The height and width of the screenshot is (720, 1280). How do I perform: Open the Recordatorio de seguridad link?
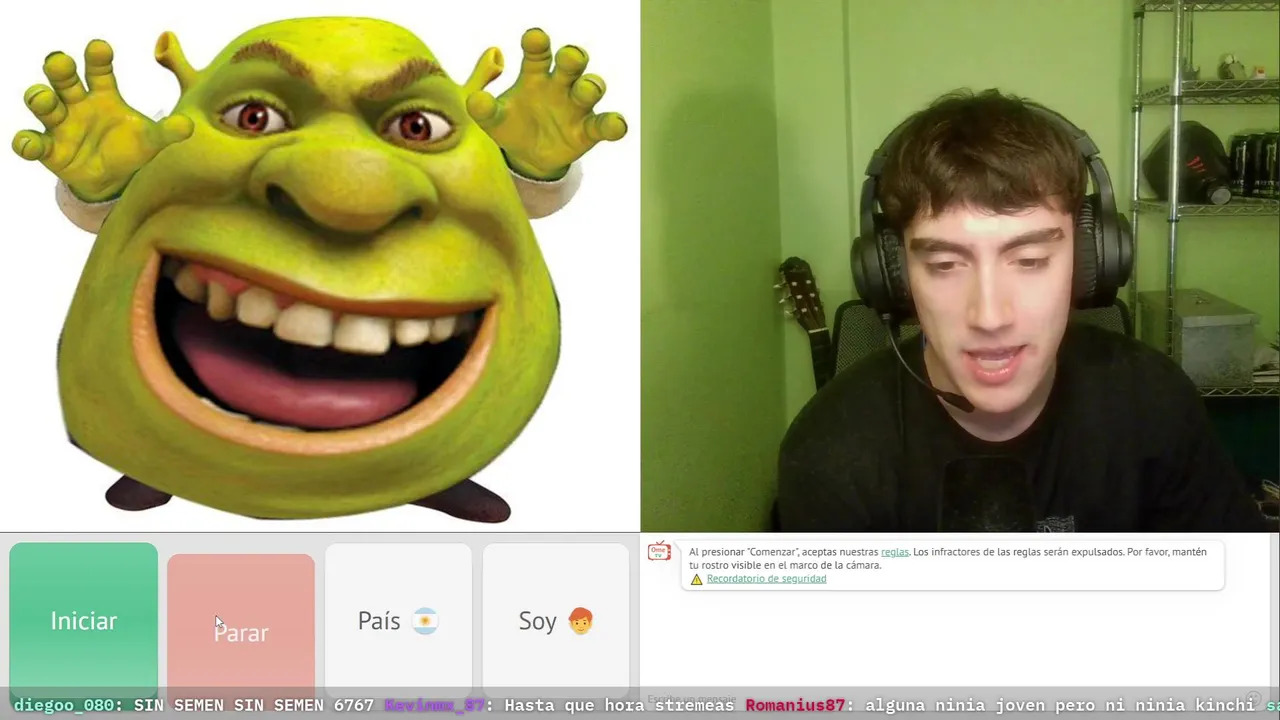click(766, 579)
